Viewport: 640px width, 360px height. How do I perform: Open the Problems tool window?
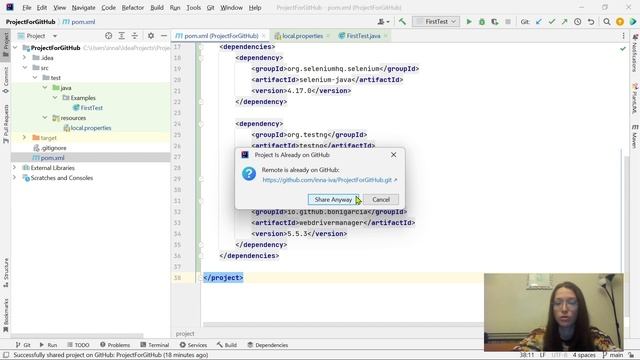pos(115,345)
